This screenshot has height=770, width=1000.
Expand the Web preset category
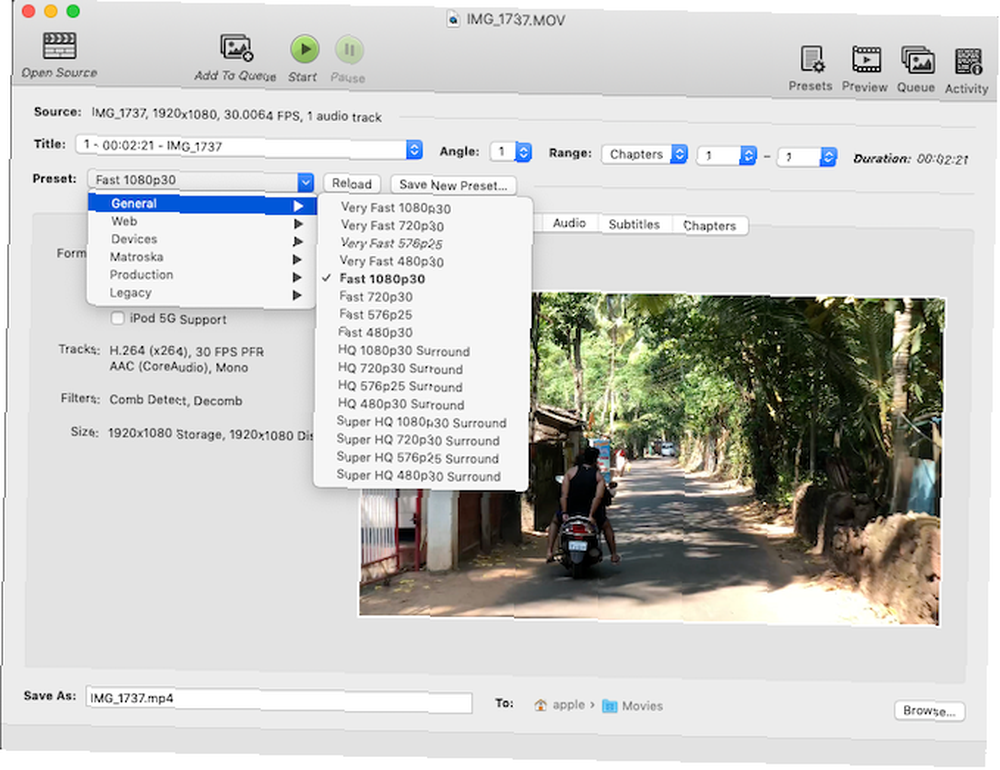(x=202, y=222)
